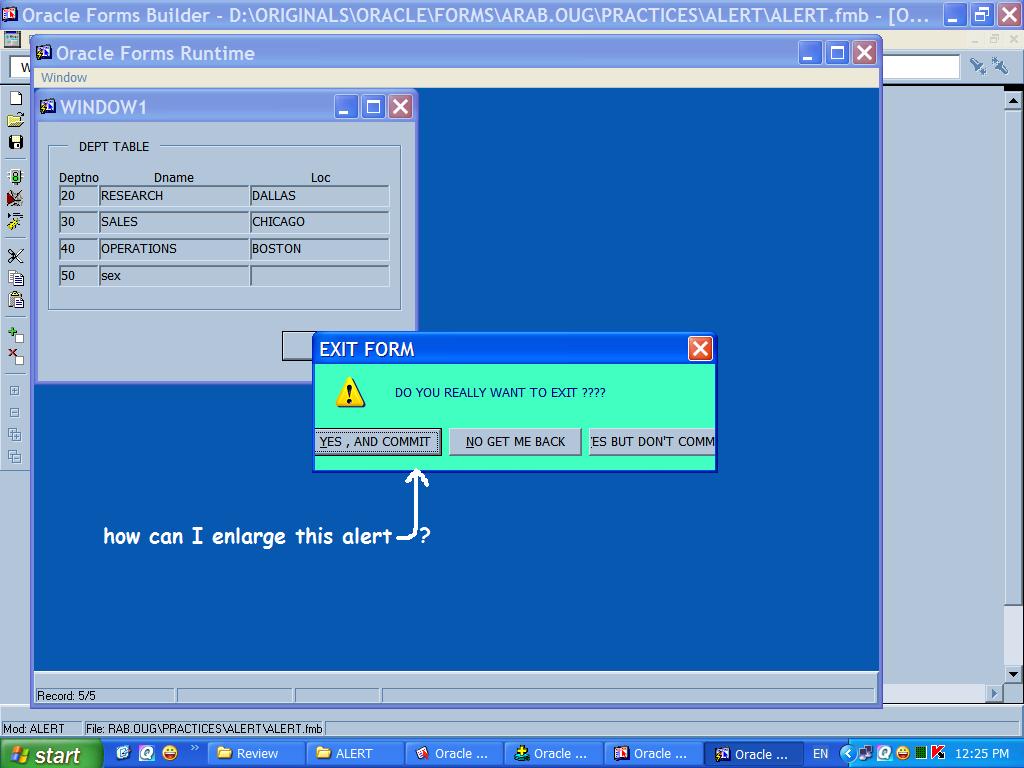The width and height of the screenshot is (1024, 768).
Task: Click the Delete red X icon
Action: tap(16, 357)
